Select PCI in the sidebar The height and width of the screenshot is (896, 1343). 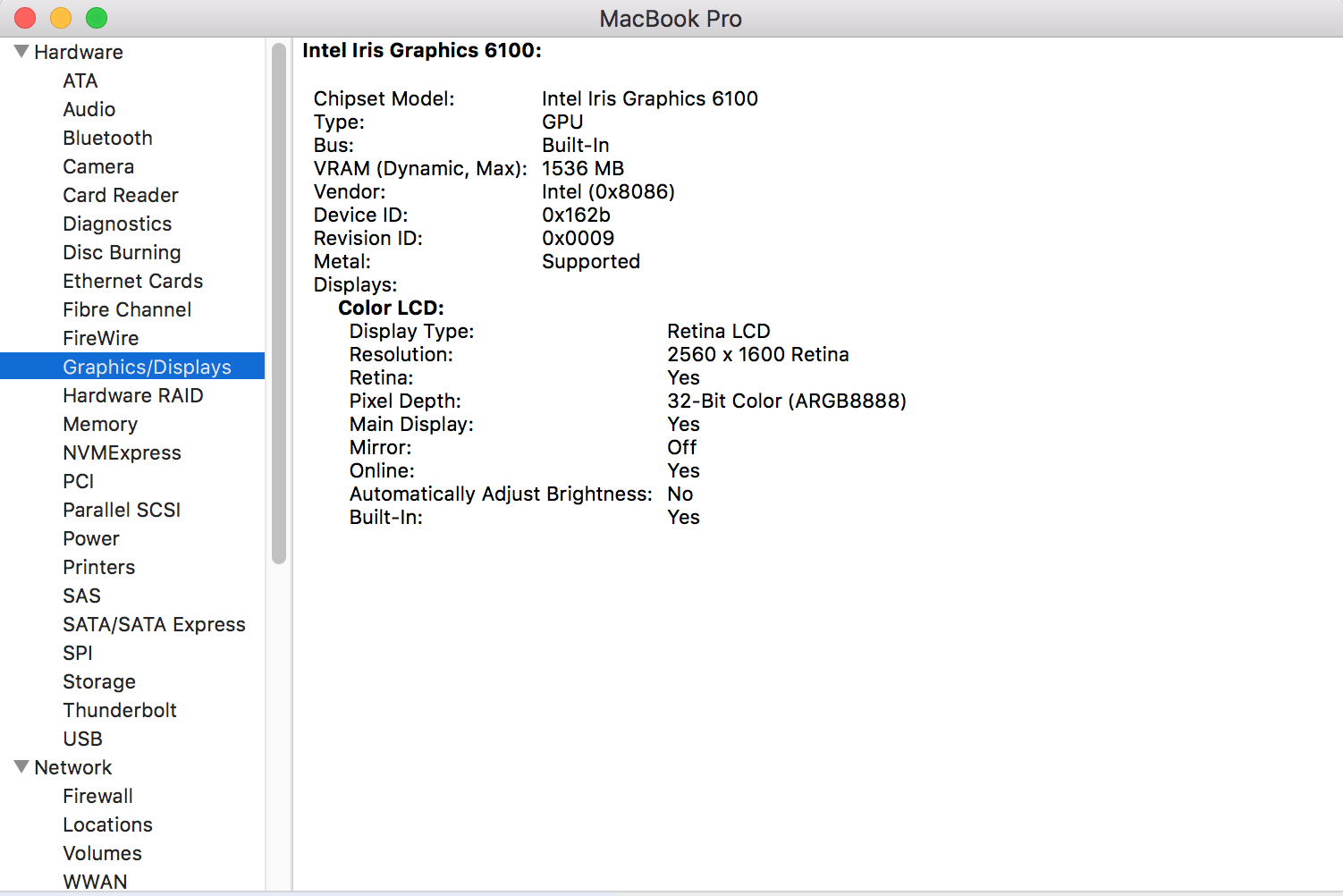[79, 481]
